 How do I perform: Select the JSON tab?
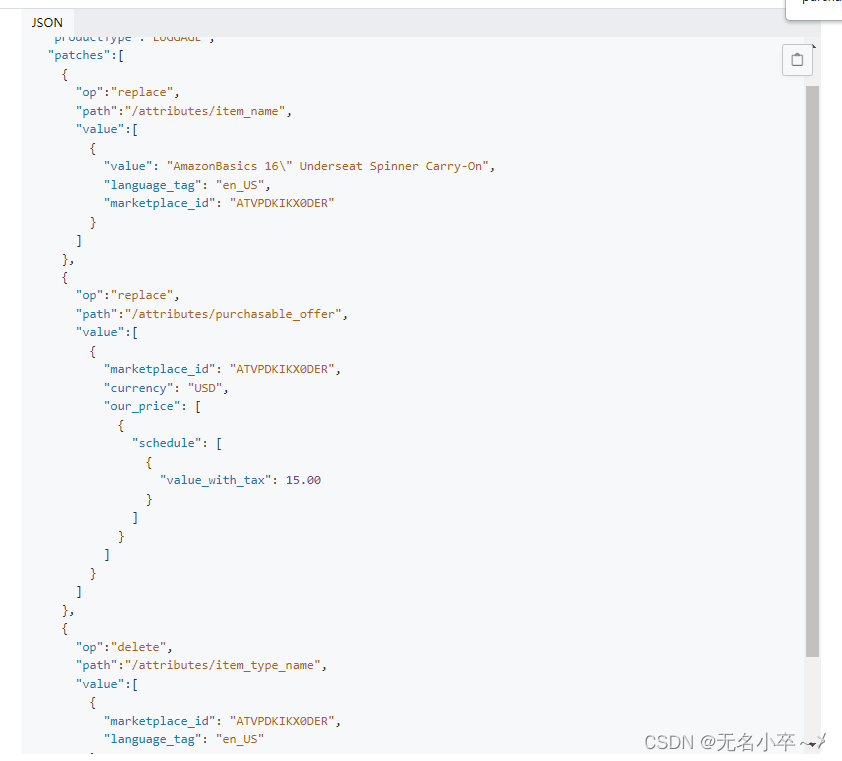[46, 21]
